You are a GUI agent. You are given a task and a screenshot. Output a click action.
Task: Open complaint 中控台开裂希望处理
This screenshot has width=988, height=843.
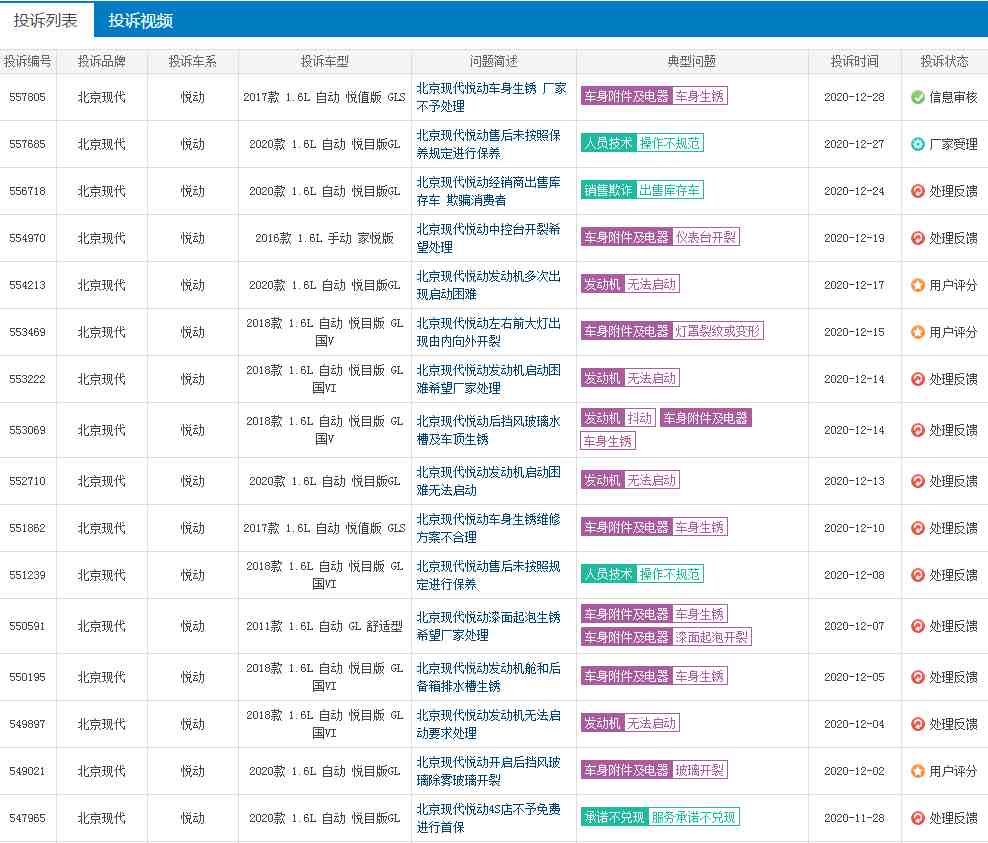click(x=488, y=238)
